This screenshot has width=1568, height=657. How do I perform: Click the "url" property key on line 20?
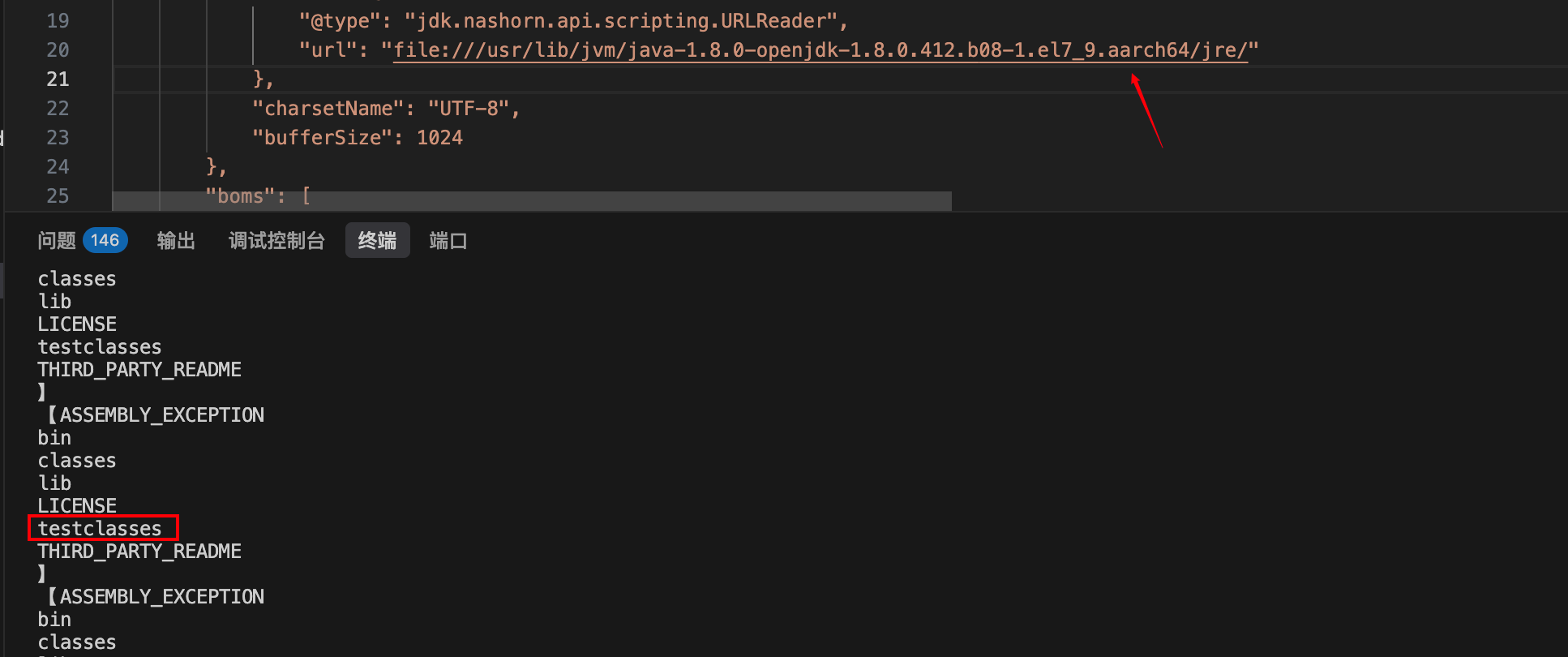click(x=327, y=49)
